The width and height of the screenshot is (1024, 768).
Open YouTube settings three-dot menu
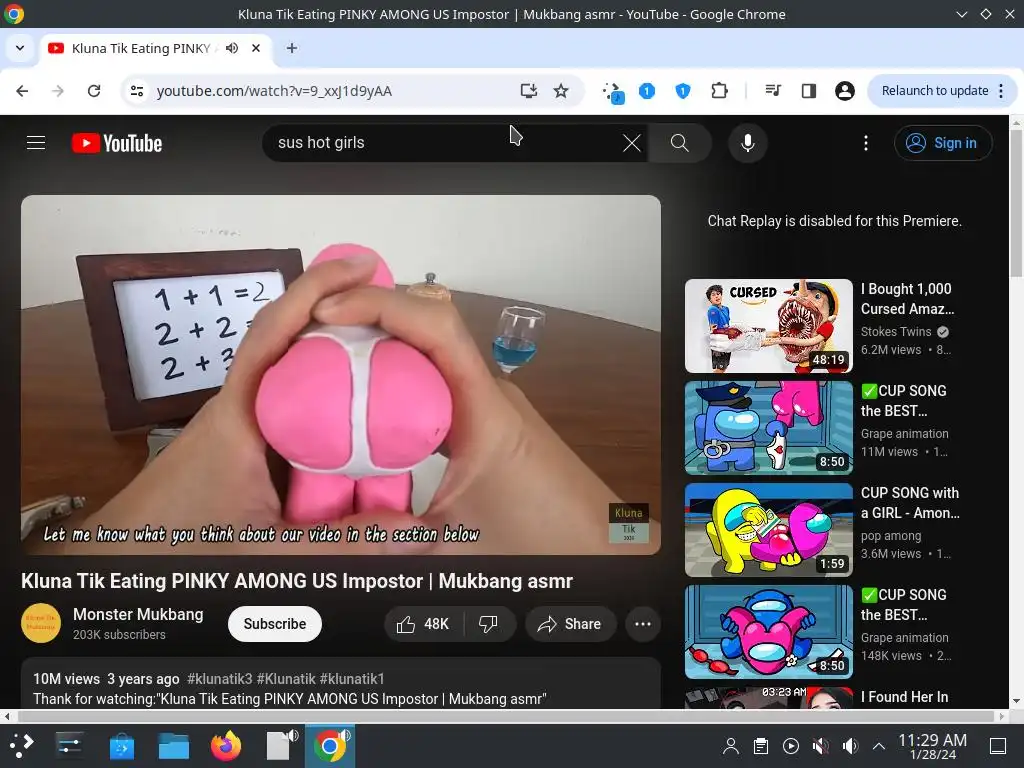pyautogui.click(x=866, y=142)
